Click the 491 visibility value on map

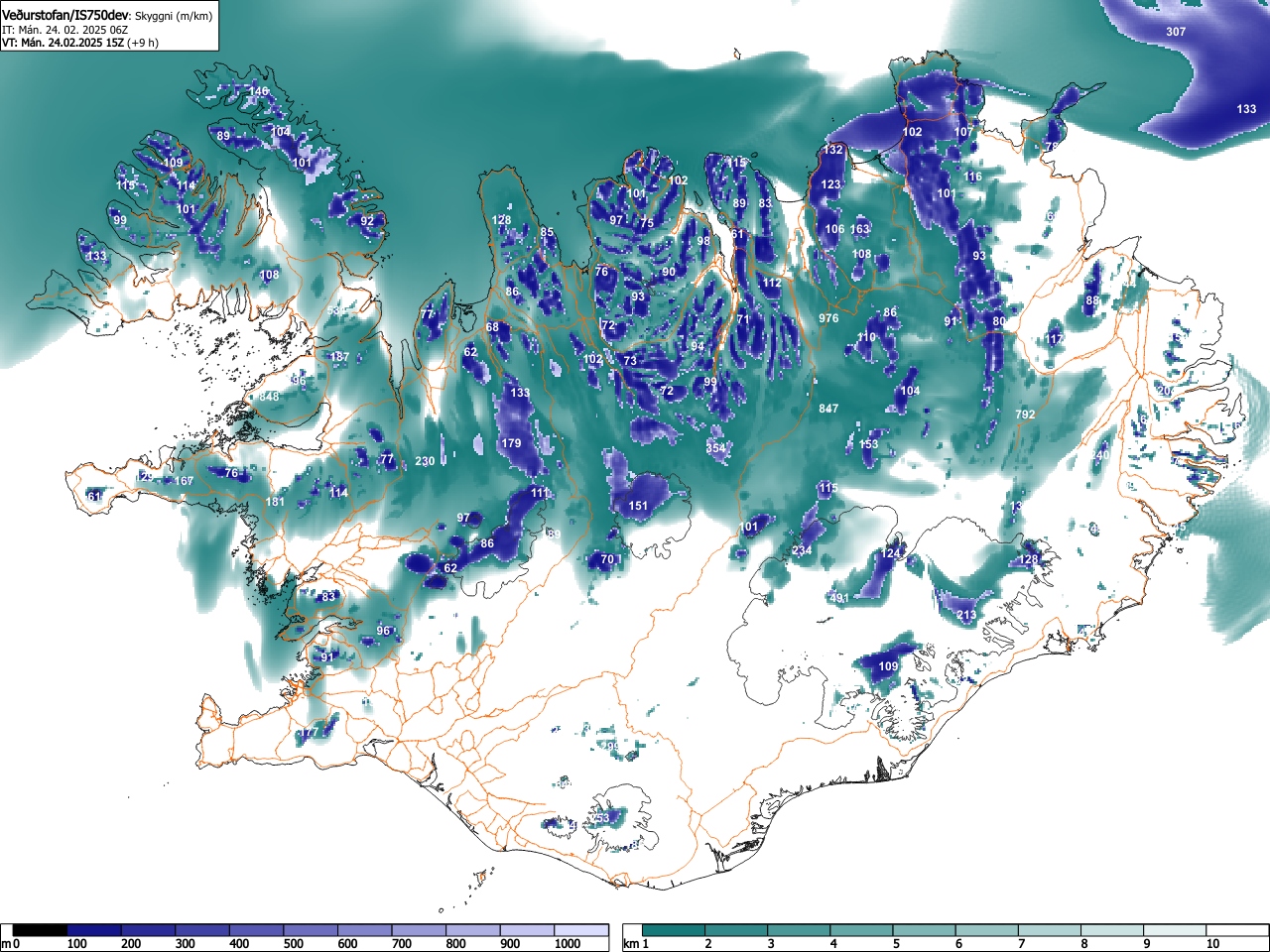point(838,598)
